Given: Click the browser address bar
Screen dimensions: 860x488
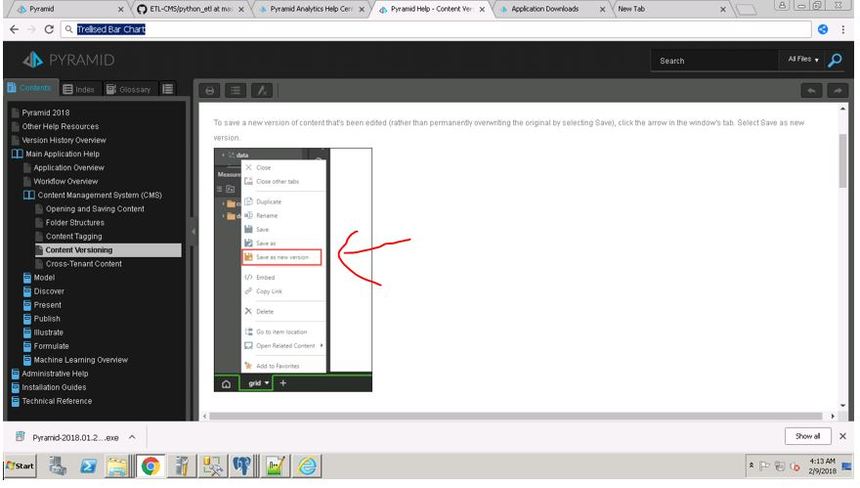Looking at the screenshot, I should pyautogui.click(x=436, y=30).
